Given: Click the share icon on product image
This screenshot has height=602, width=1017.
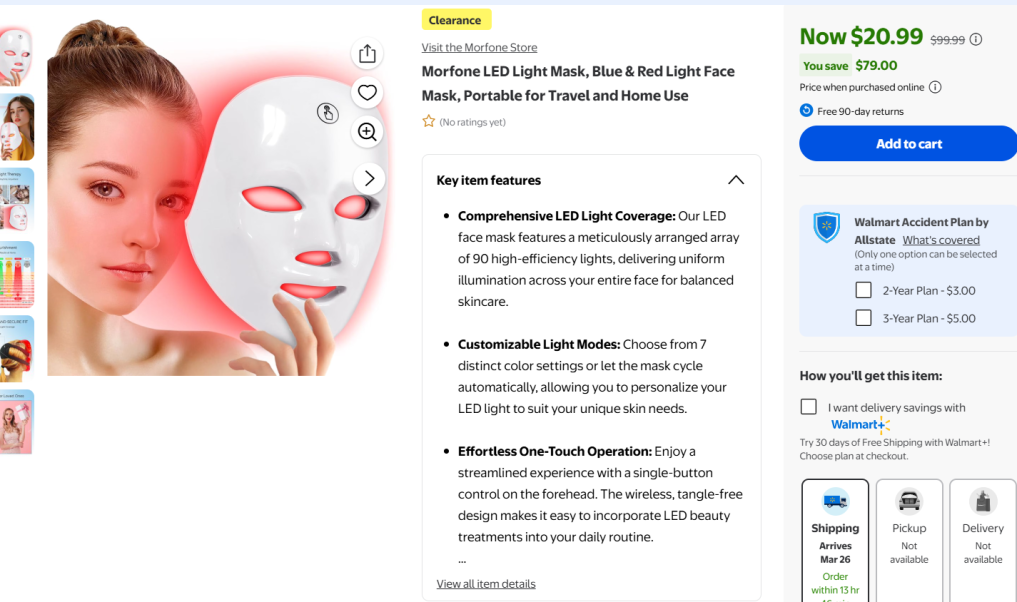Looking at the screenshot, I should click(x=367, y=53).
